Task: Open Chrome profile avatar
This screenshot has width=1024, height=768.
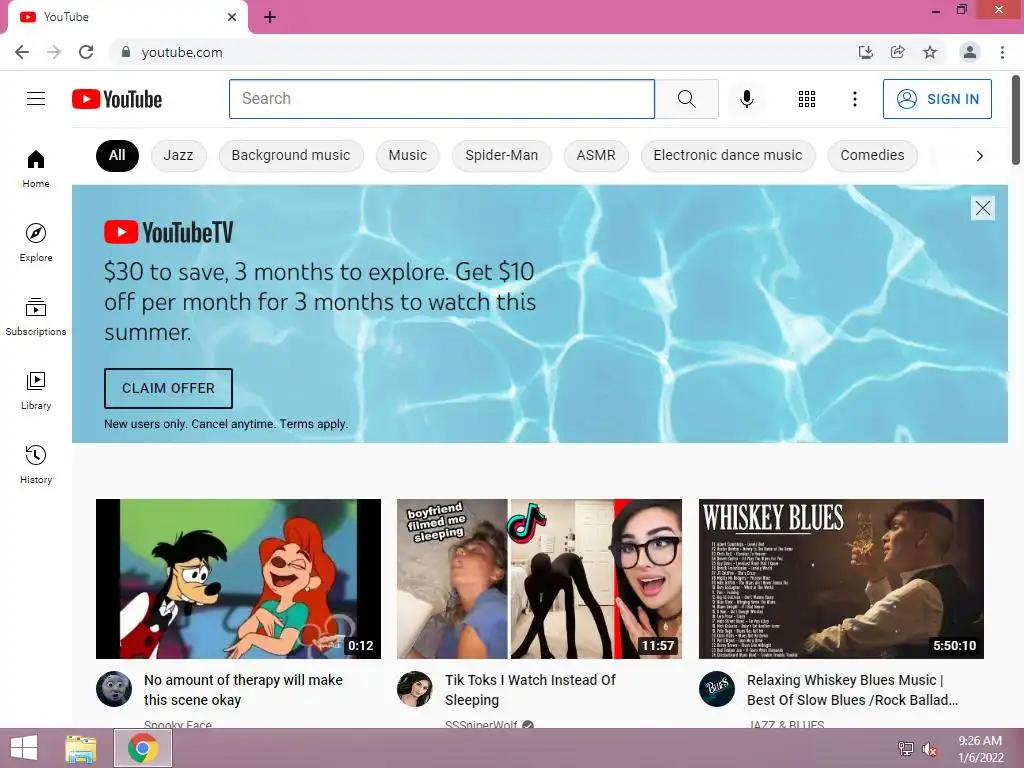Action: click(x=970, y=52)
